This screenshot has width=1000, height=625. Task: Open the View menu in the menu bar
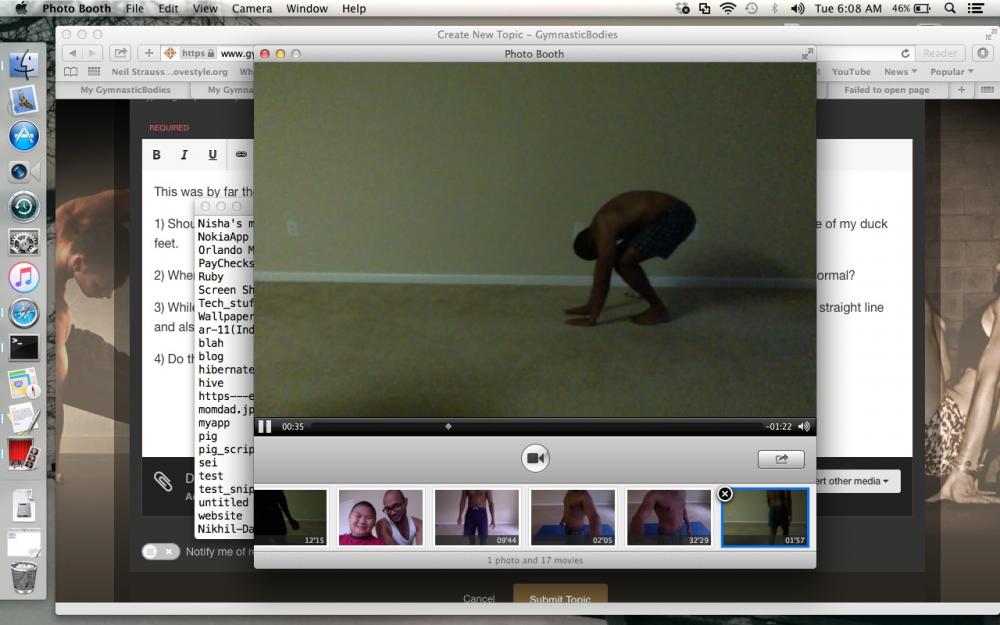click(205, 8)
